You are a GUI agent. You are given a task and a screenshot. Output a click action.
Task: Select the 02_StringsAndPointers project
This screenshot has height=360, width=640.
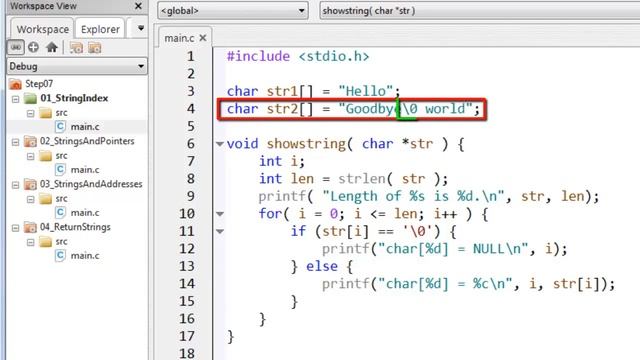tap(87, 141)
